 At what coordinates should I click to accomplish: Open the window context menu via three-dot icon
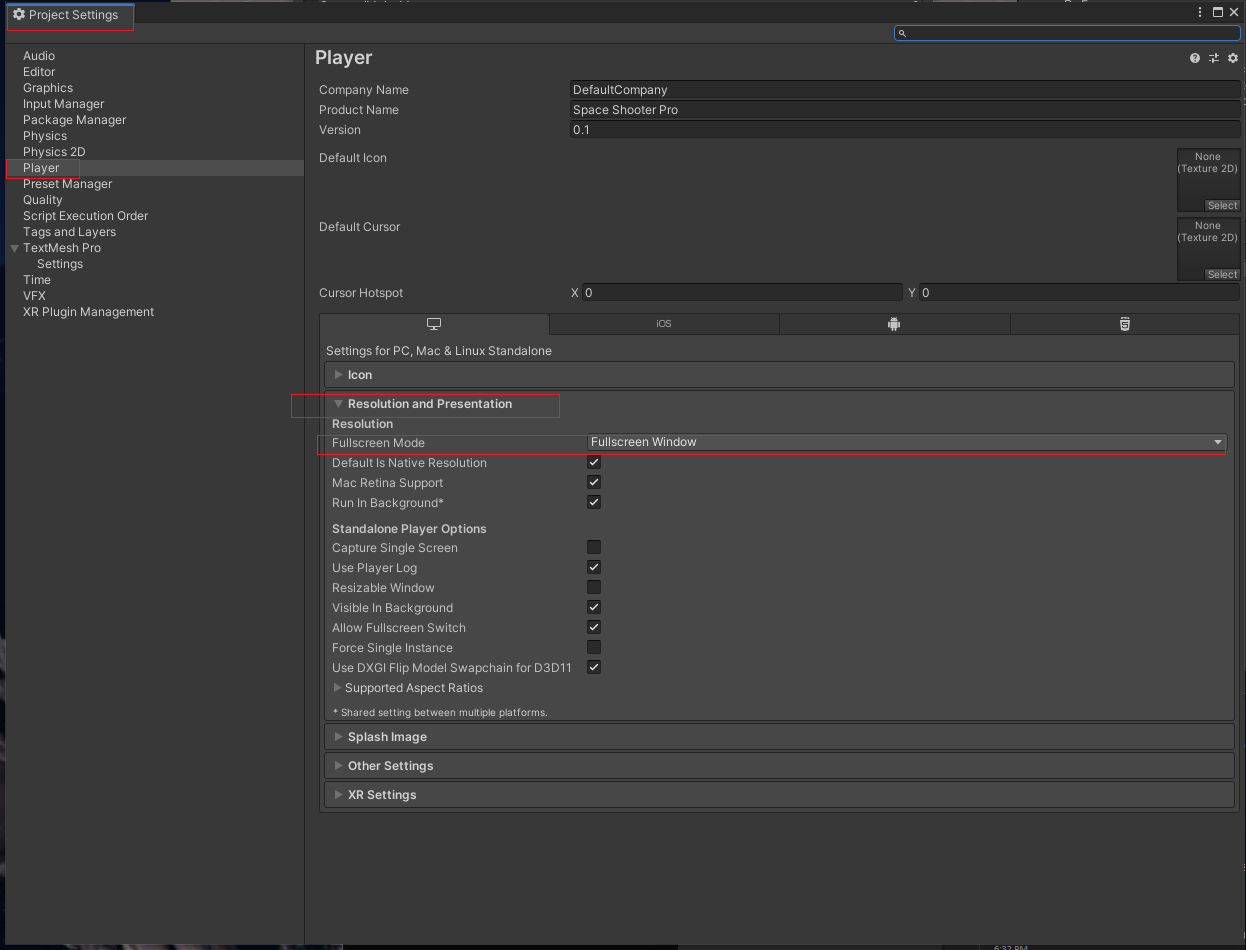click(1199, 11)
